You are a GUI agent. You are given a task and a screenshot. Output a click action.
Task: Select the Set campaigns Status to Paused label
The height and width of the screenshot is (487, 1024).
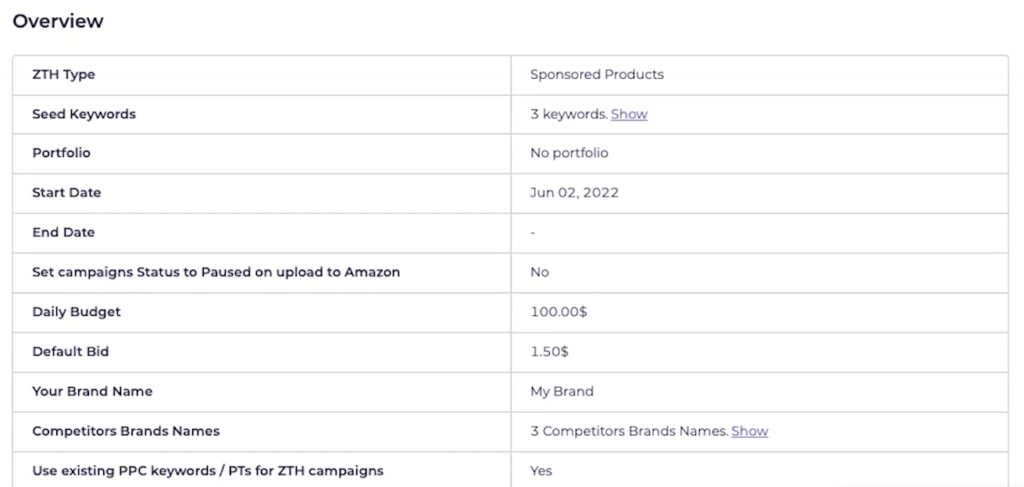click(216, 272)
